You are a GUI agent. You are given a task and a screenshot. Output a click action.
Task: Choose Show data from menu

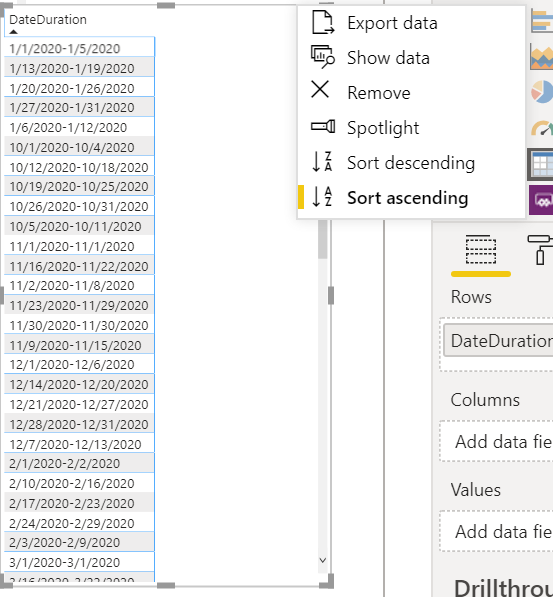[x=411, y=58]
